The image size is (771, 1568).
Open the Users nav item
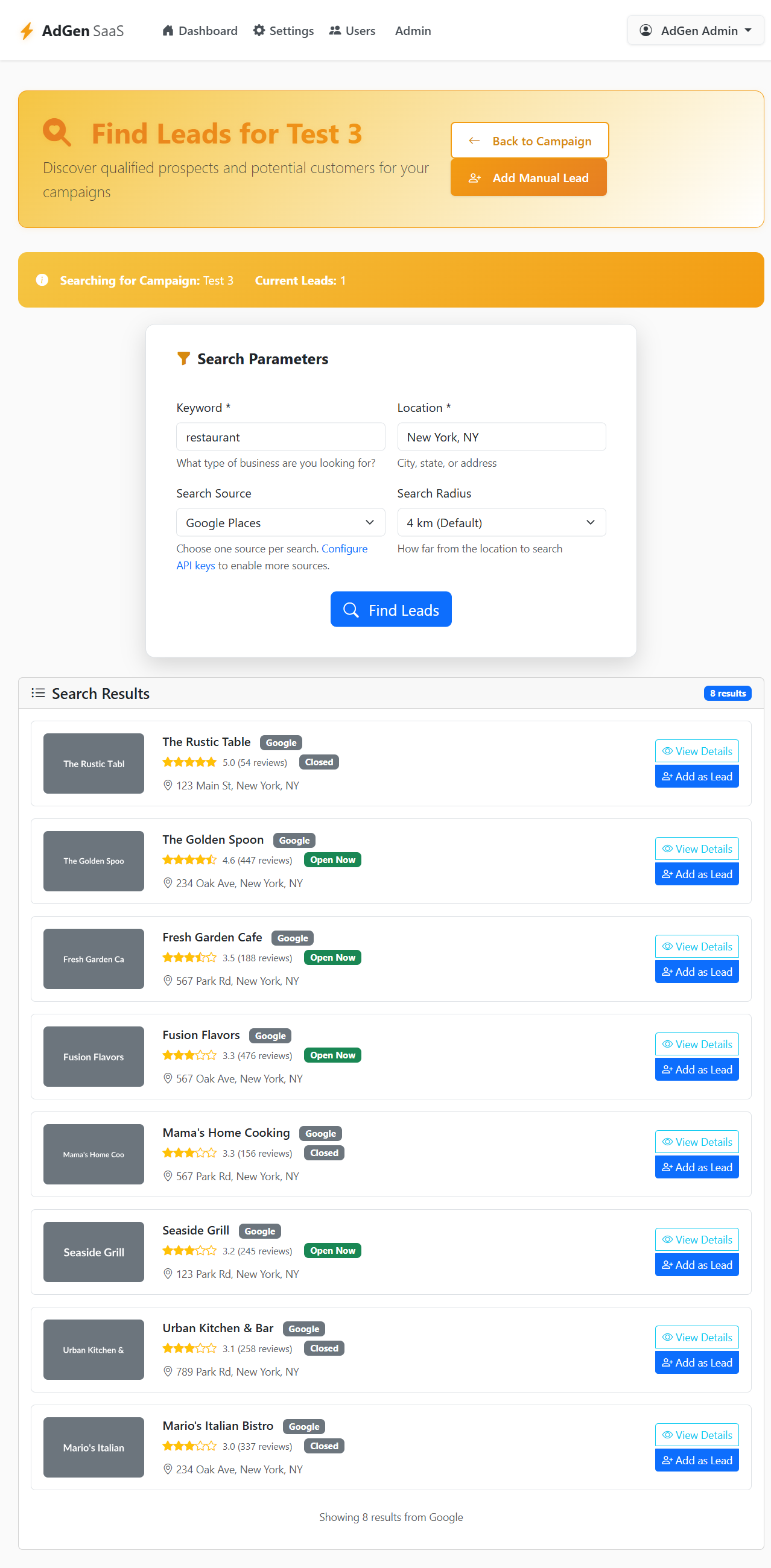click(352, 30)
